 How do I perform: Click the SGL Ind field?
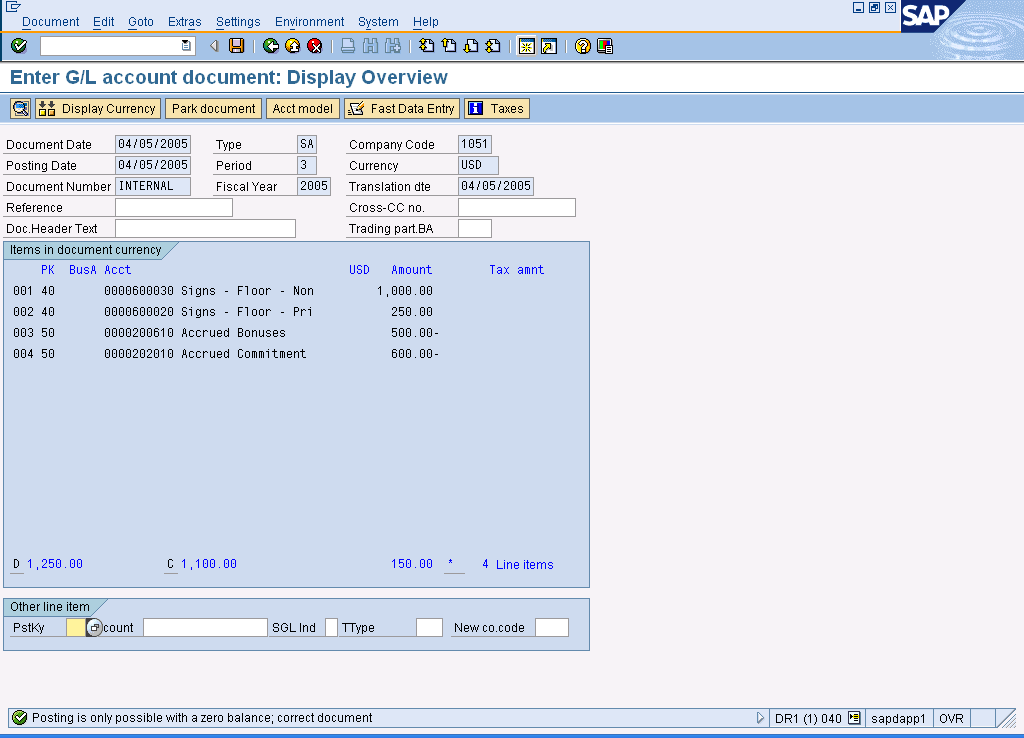(331, 628)
